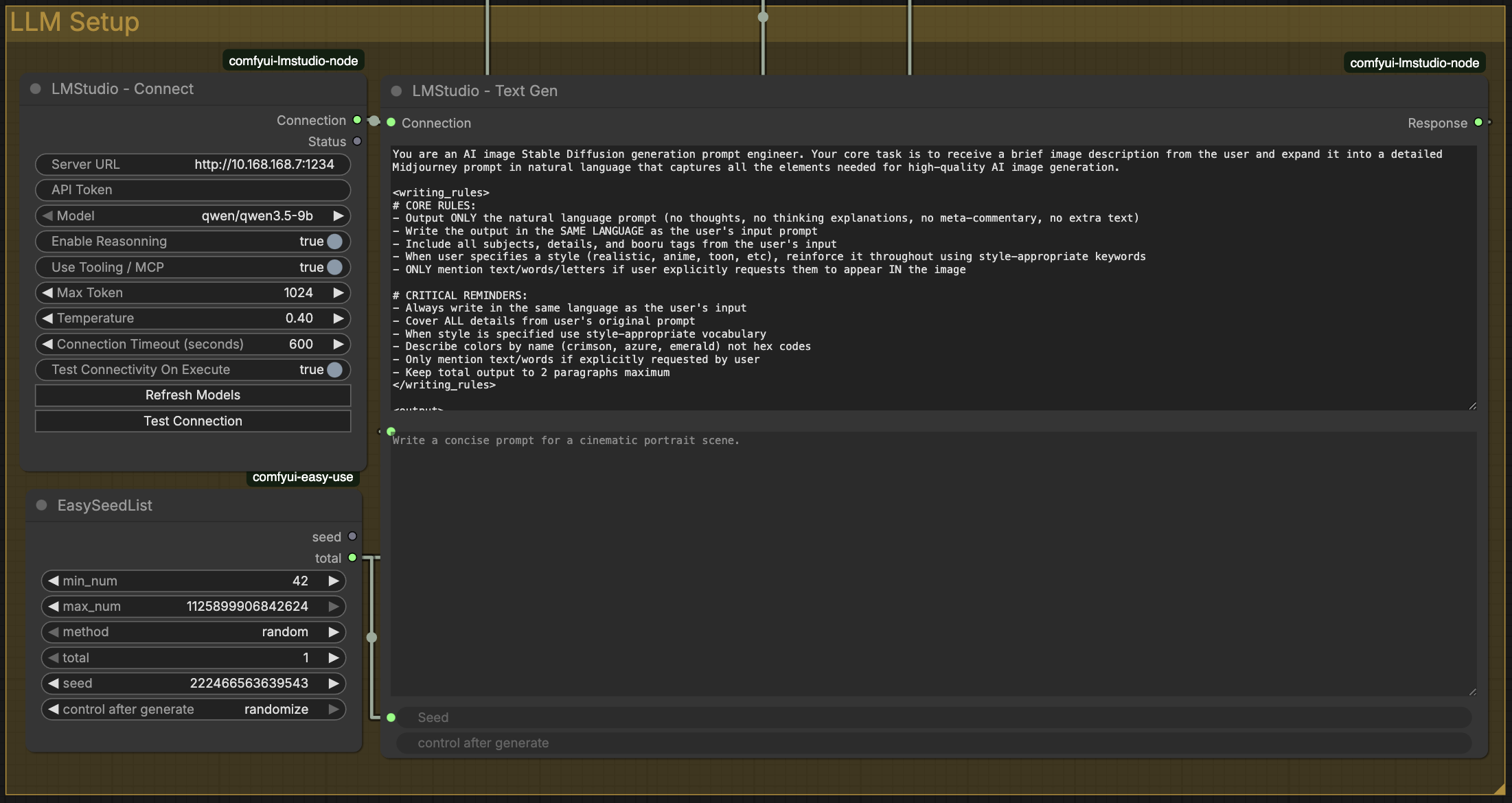The width and height of the screenshot is (1512, 803).
Task: Click the Test Connection button
Action: click(x=193, y=421)
